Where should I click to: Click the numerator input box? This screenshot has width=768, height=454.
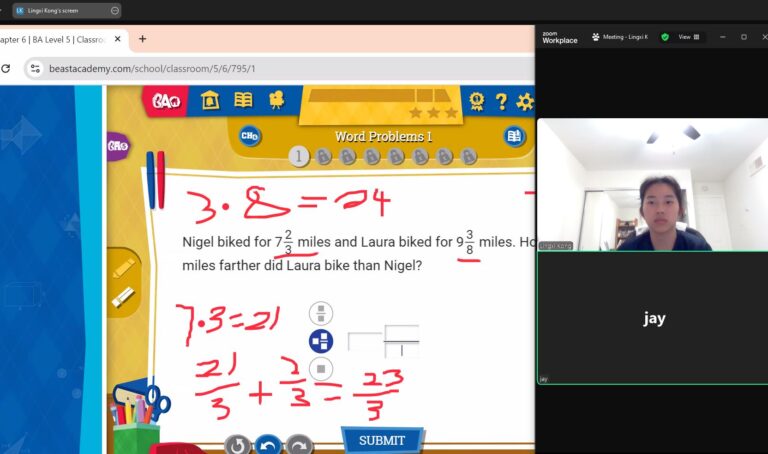point(402,333)
